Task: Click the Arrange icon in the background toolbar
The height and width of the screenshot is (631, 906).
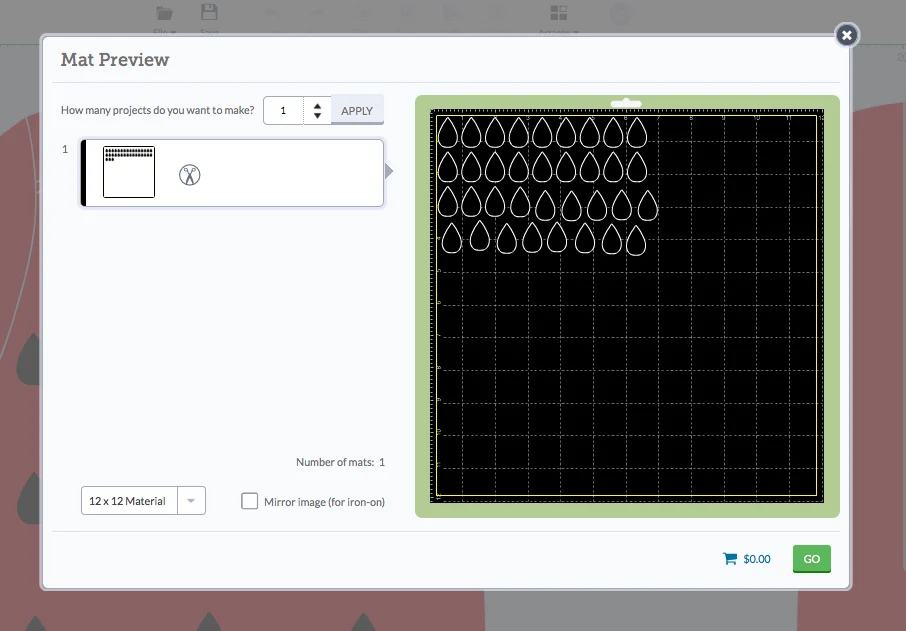Action: (x=559, y=13)
